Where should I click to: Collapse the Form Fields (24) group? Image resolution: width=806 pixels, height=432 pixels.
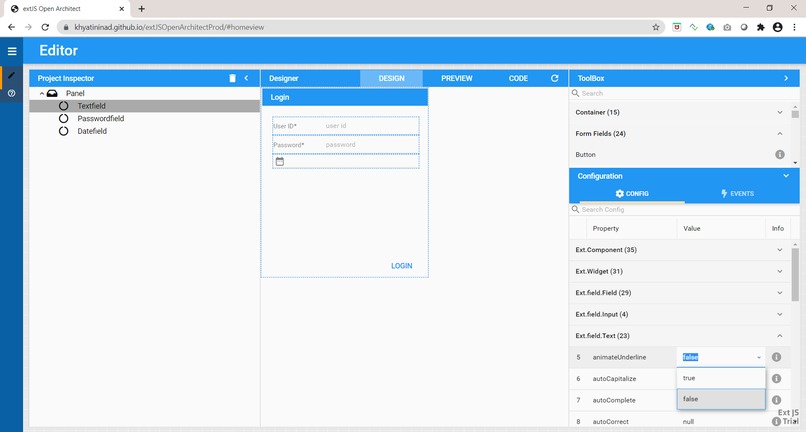pyautogui.click(x=780, y=134)
